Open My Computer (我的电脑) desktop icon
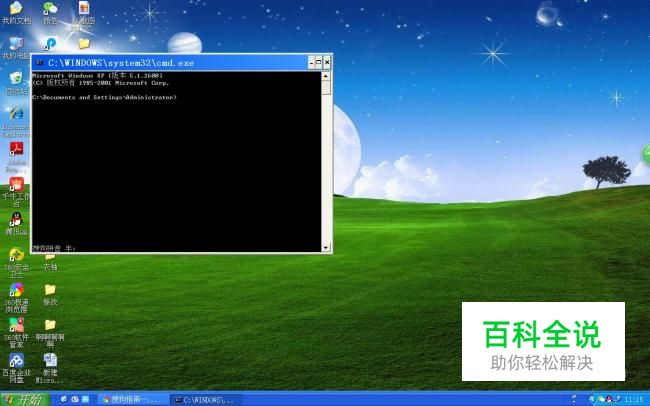 [16, 48]
